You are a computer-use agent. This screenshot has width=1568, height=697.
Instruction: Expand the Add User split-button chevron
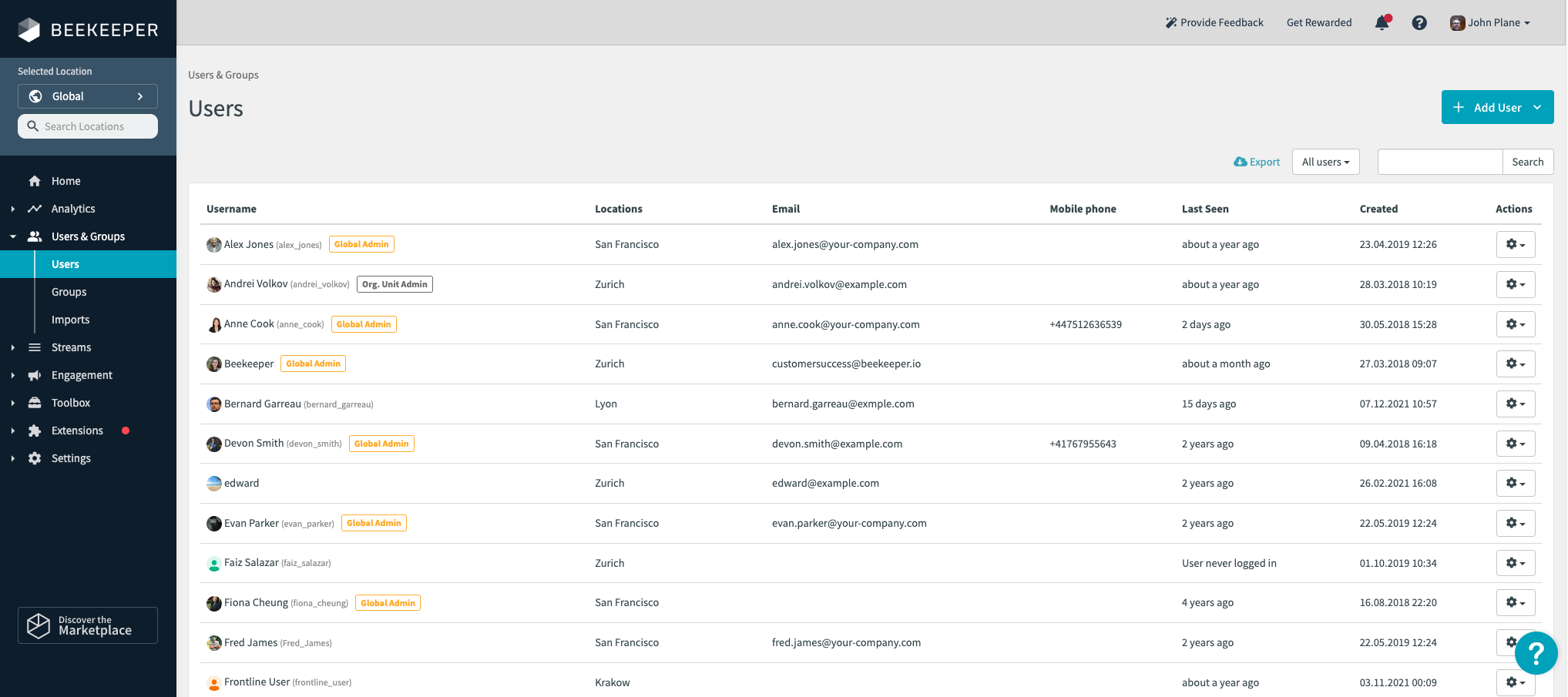coord(1537,107)
